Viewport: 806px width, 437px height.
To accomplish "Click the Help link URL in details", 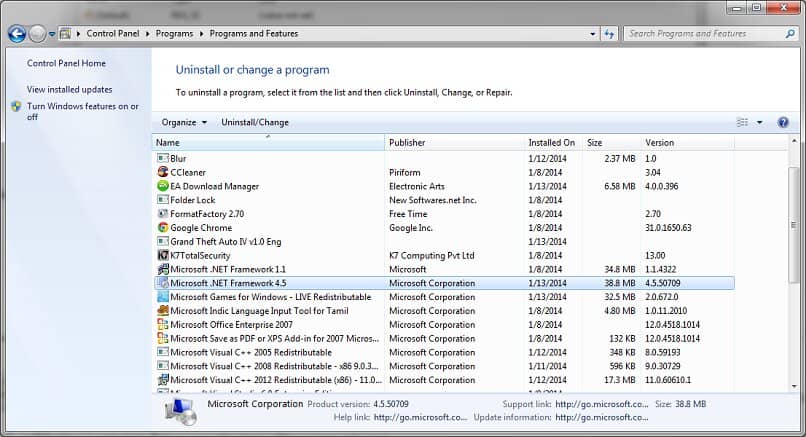I will [x=420, y=417].
